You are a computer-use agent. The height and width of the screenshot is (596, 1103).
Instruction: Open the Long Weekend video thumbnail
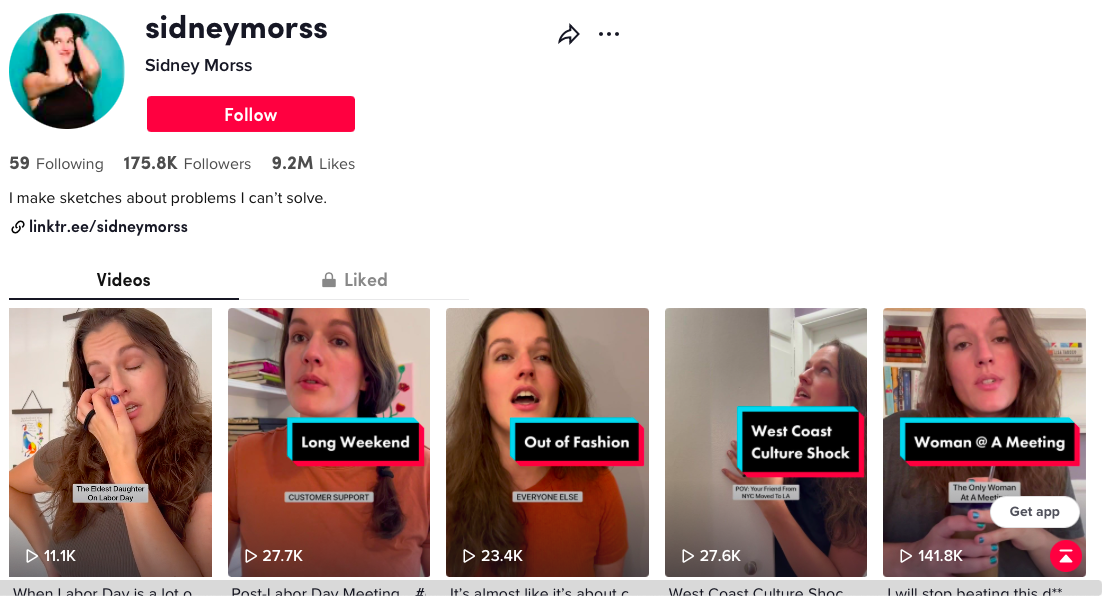(x=329, y=442)
